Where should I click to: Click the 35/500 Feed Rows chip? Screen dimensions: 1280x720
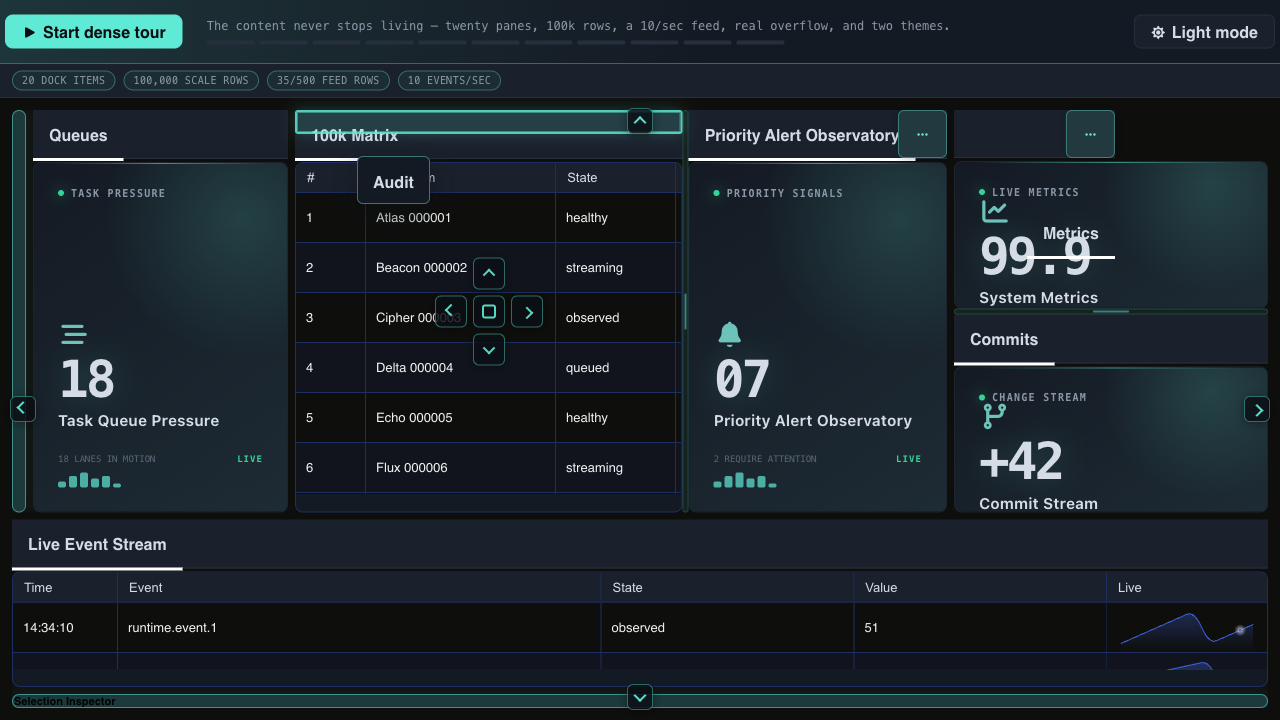pyautogui.click(x=328, y=80)
